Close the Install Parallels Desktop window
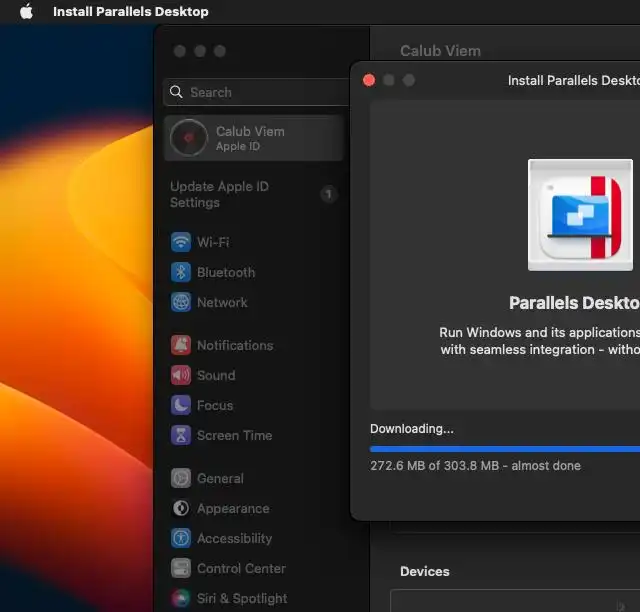Viewport: 640px width, 612px height. pos(369,80)
